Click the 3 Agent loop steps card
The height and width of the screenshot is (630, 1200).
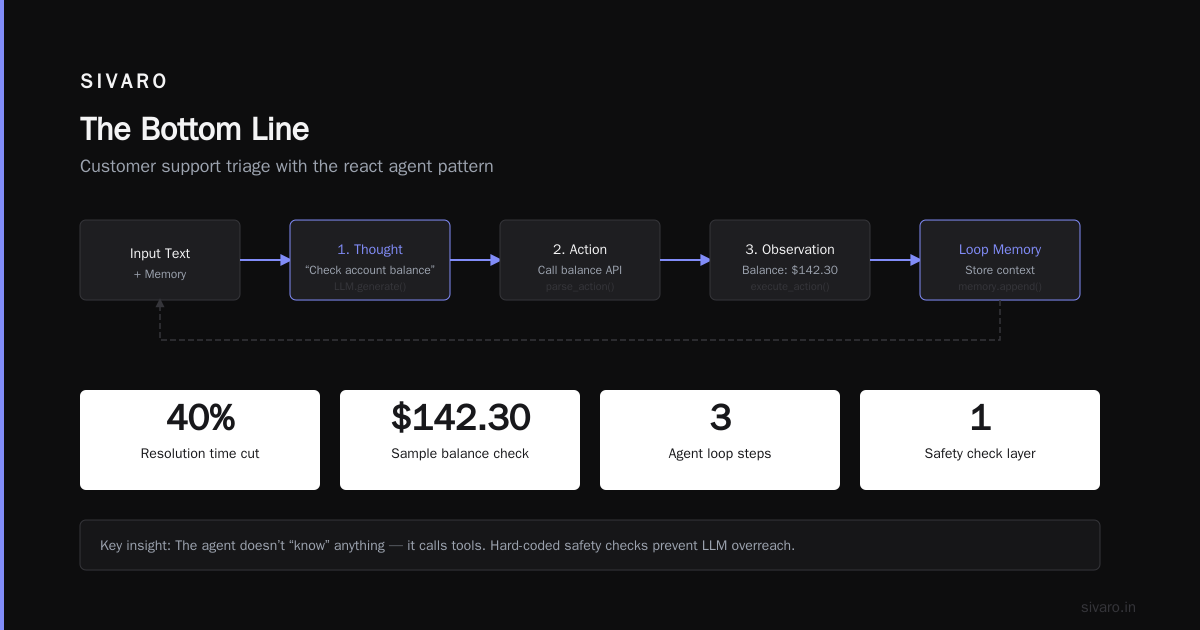(x=720, y=440)
